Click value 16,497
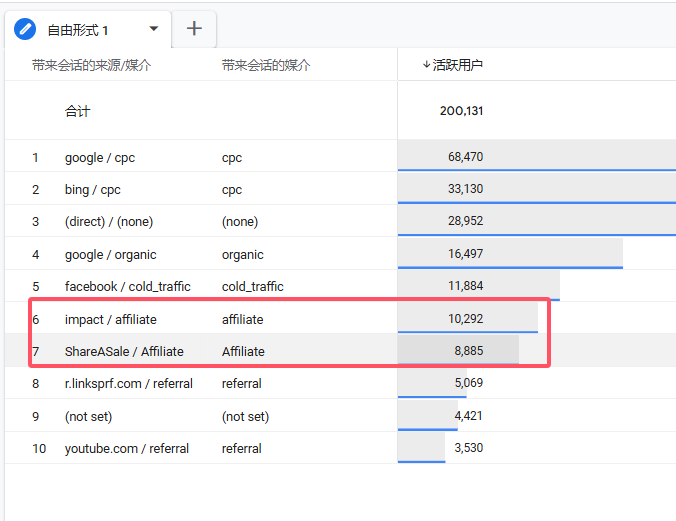676x521 pixels. pyautogui.click(x=465, y=254)
